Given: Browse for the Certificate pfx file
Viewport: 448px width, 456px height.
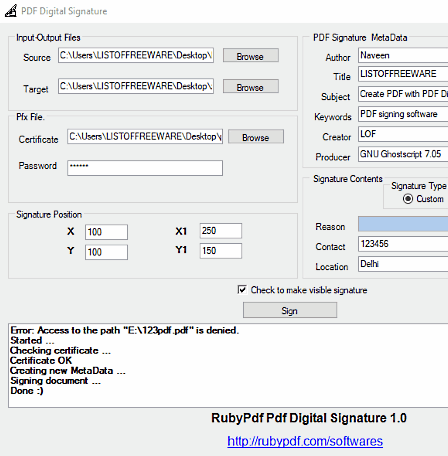Looking at the screenshot, I should click(x=256, y=137).
